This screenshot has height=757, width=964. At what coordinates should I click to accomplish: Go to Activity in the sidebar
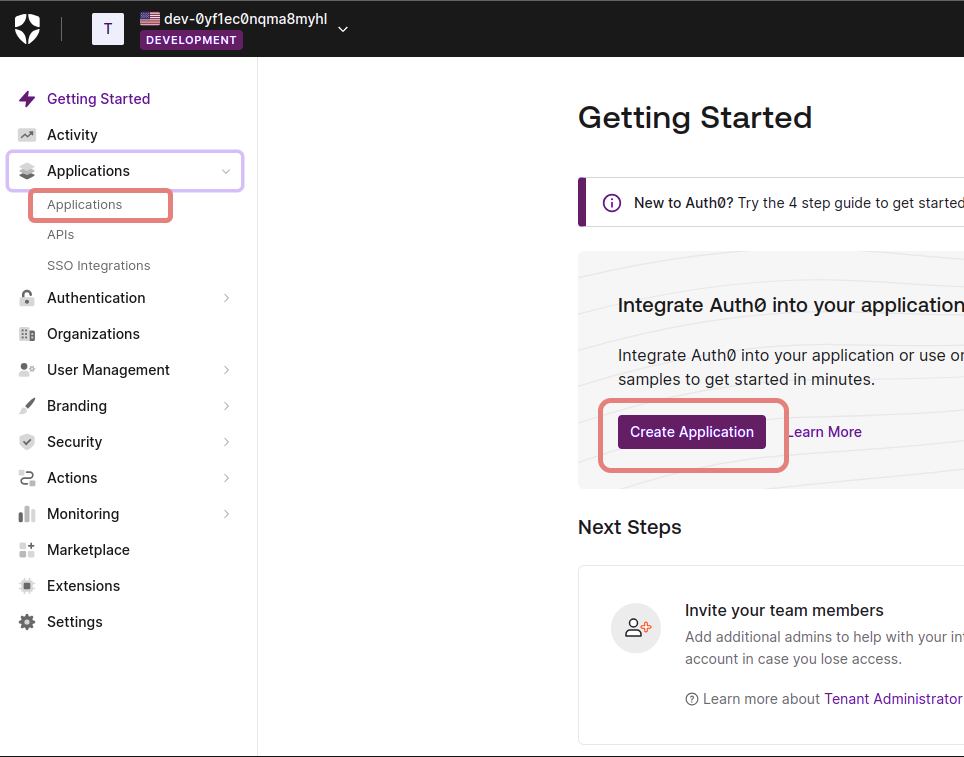coord(72,135)
